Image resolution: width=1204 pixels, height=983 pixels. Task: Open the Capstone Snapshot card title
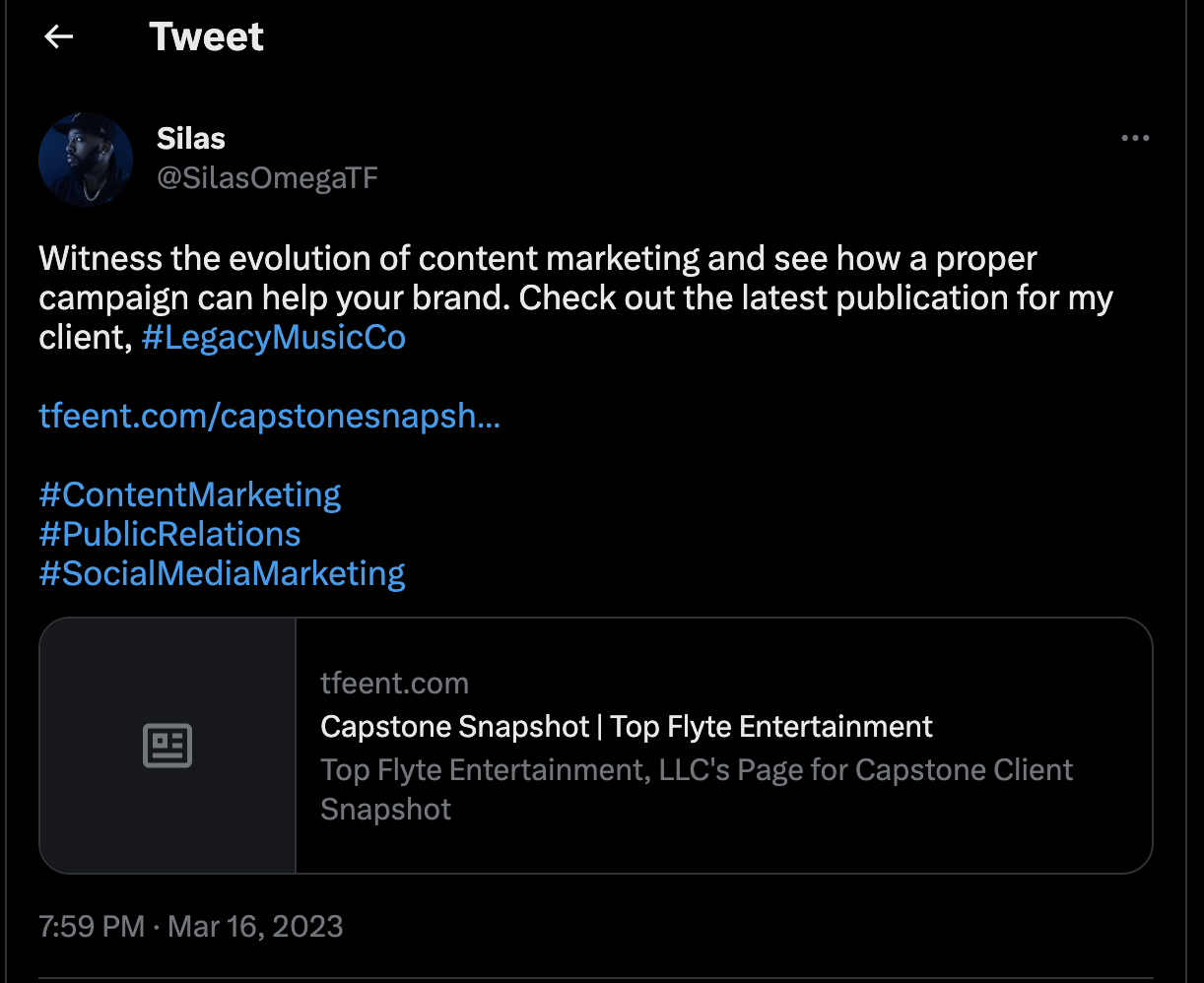(x=626, y=727)
